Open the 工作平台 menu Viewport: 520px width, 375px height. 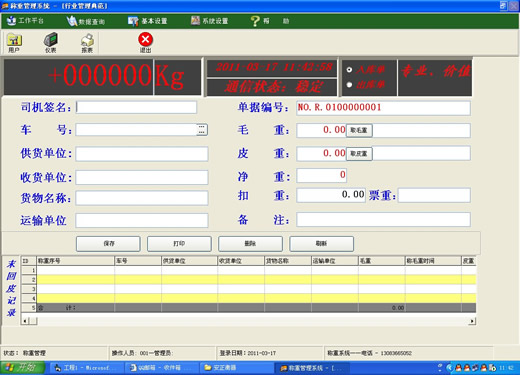(x=25, y=21)
